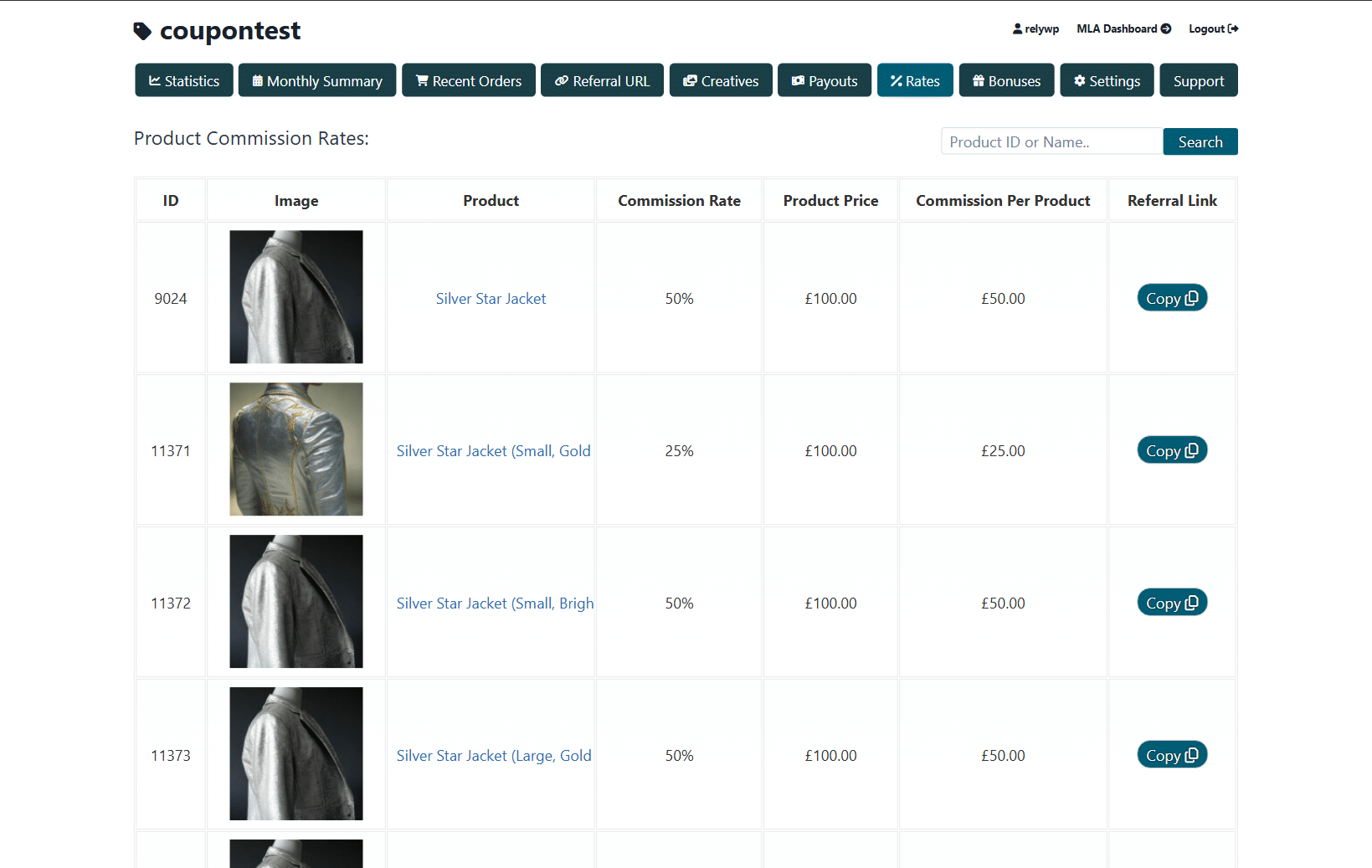Click the Product column header

[x=491, y=201]
